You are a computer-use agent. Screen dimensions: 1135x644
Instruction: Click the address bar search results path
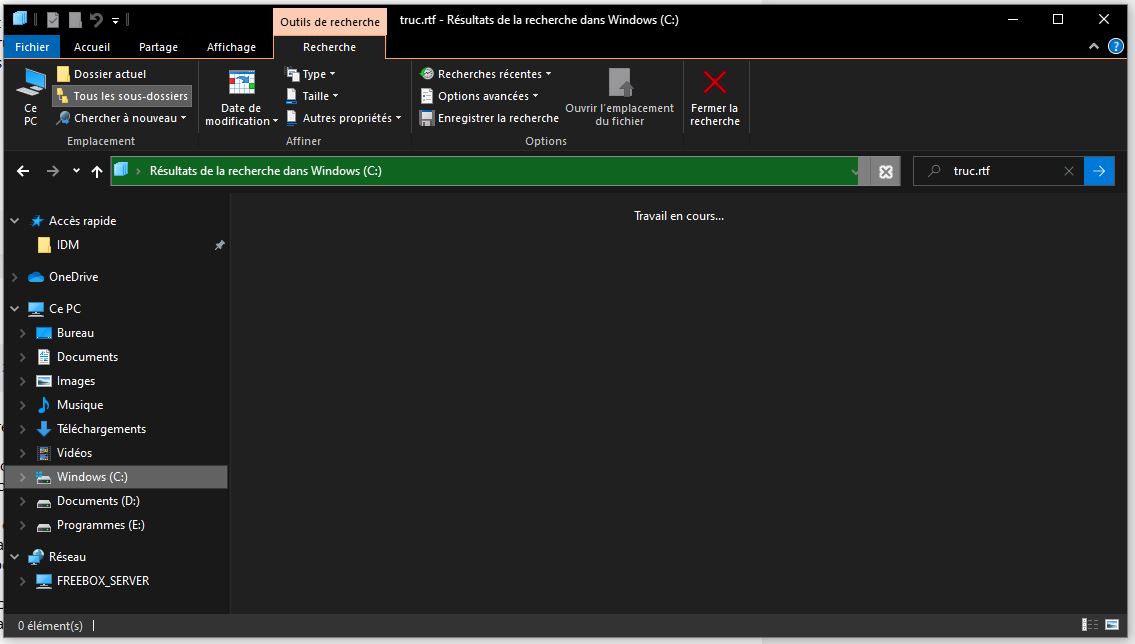(266, 171)
